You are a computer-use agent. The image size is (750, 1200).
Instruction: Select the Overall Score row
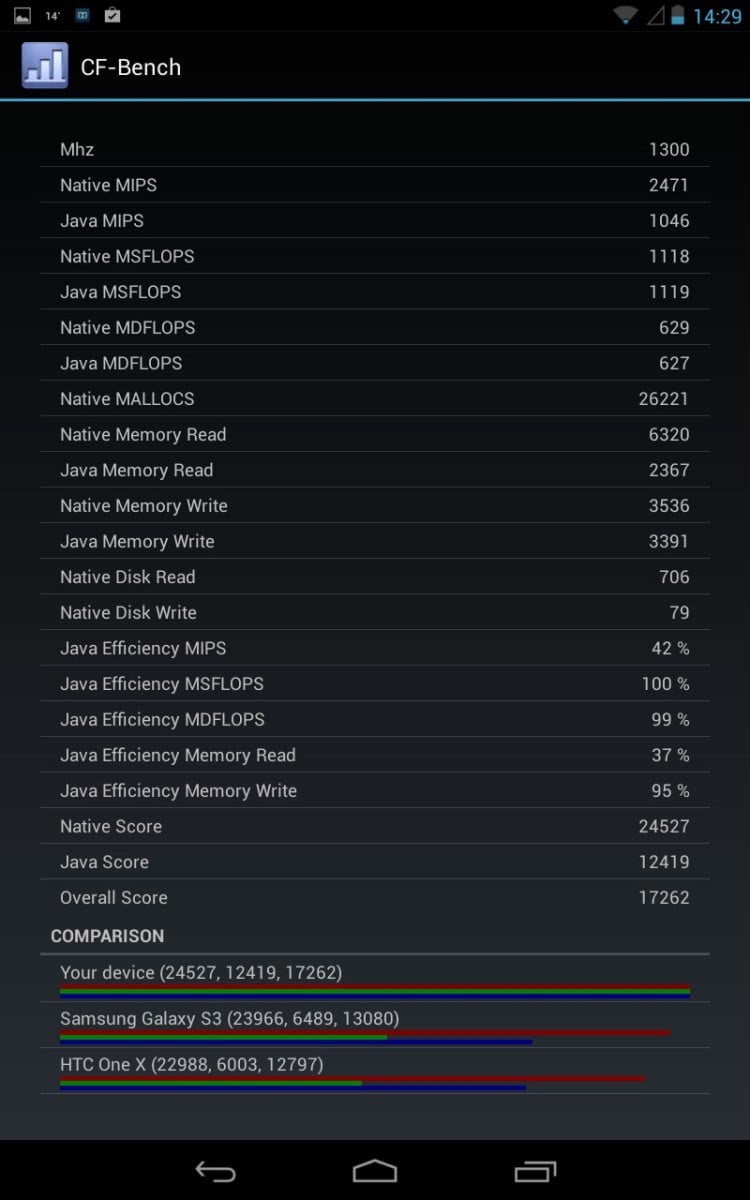375,897
